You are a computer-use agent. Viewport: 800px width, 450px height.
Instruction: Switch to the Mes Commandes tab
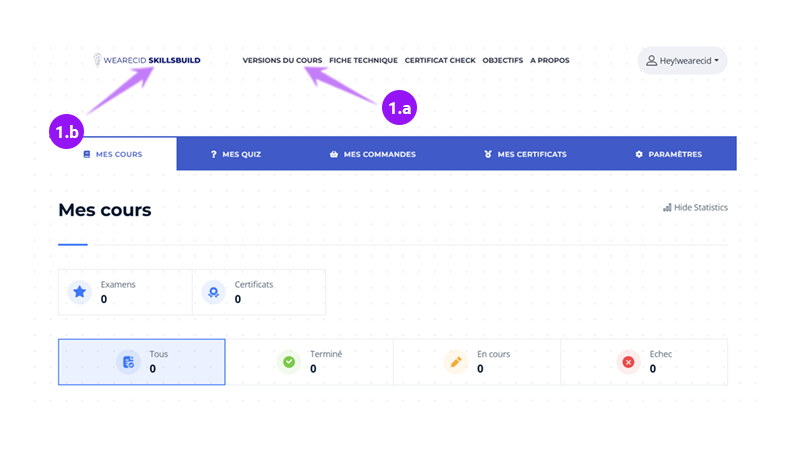click(373, 154)
